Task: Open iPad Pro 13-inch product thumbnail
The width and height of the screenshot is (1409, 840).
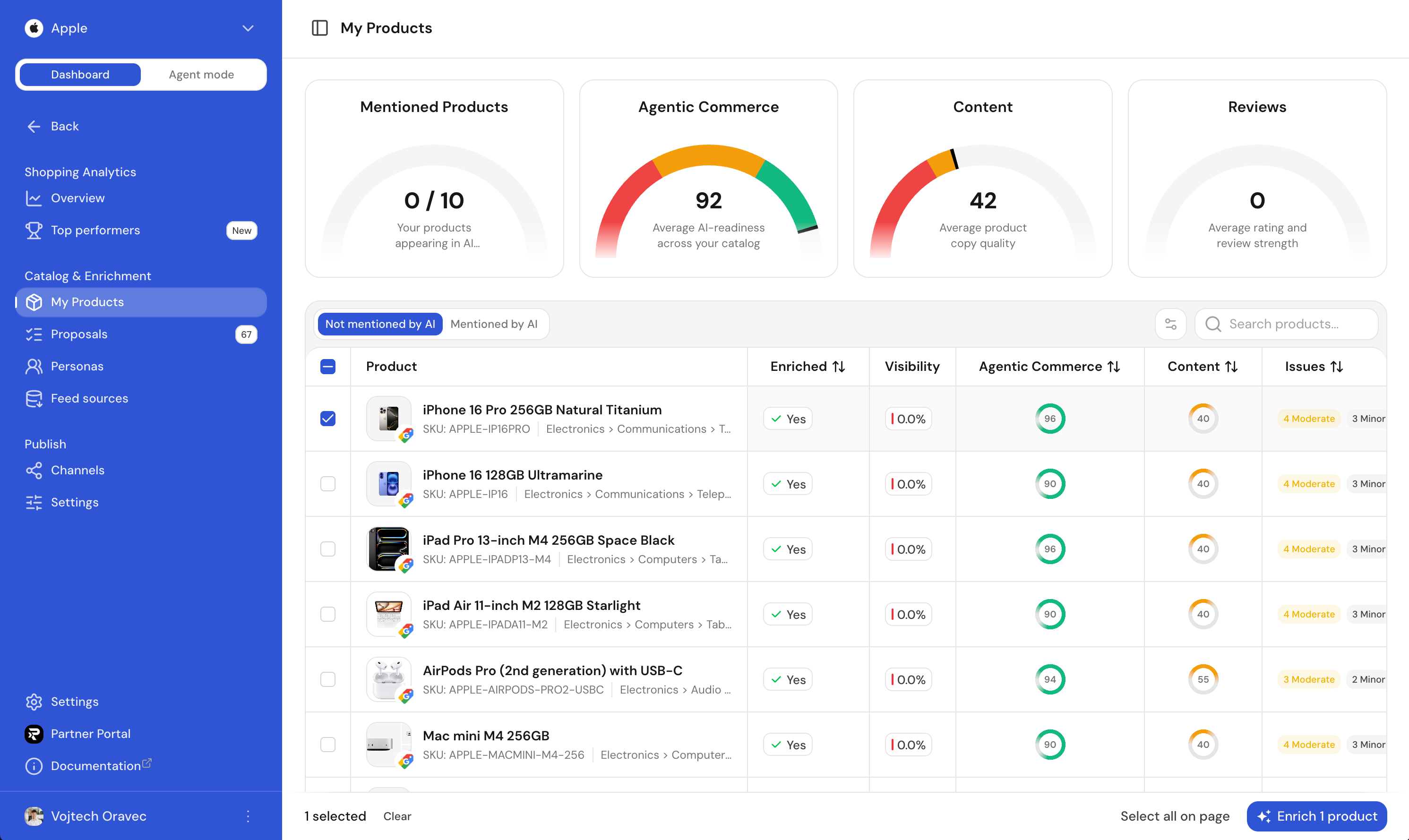Action: 388,549
